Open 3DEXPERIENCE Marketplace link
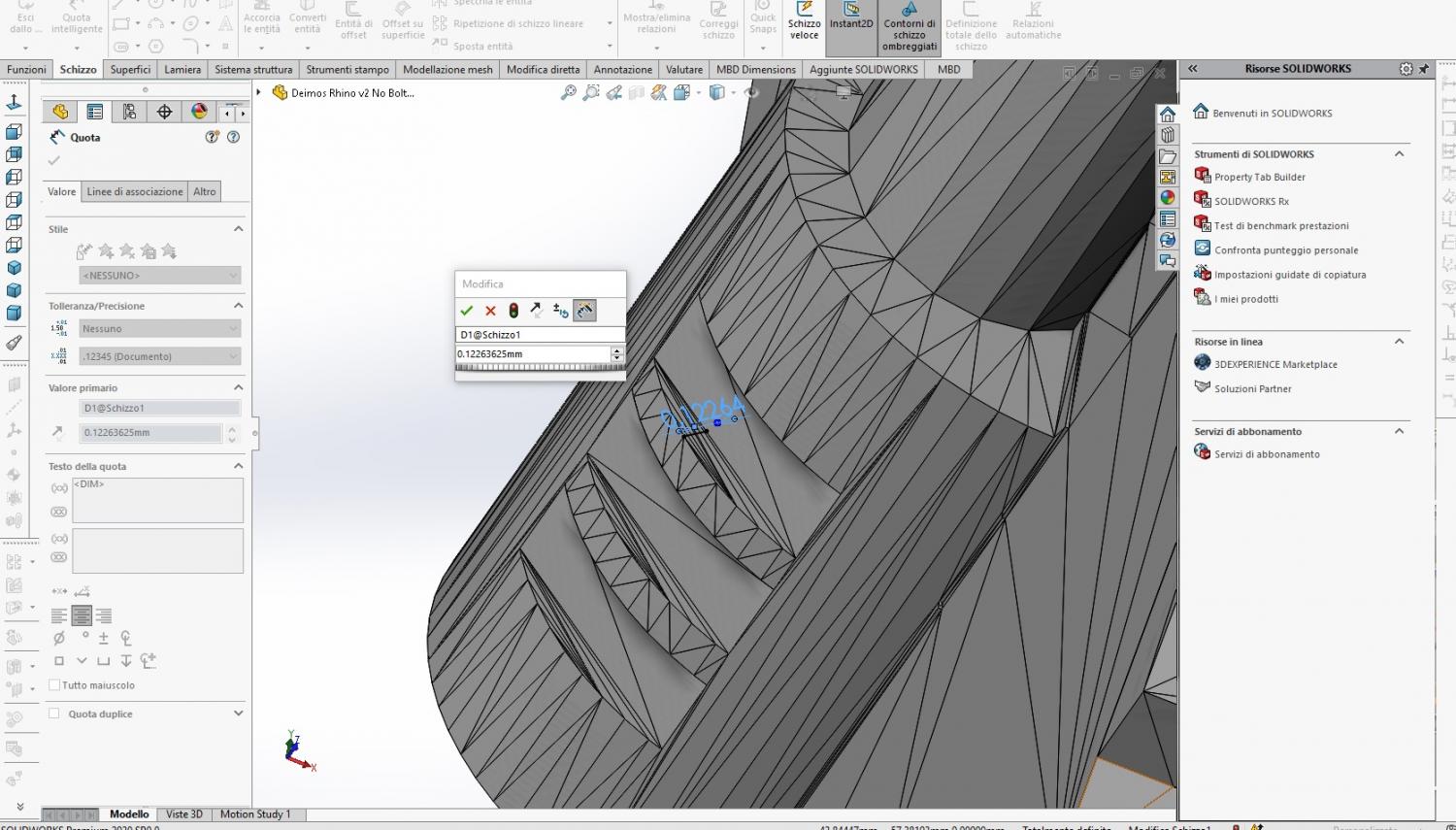The image size is (1456, 830). click(1275, 365)
